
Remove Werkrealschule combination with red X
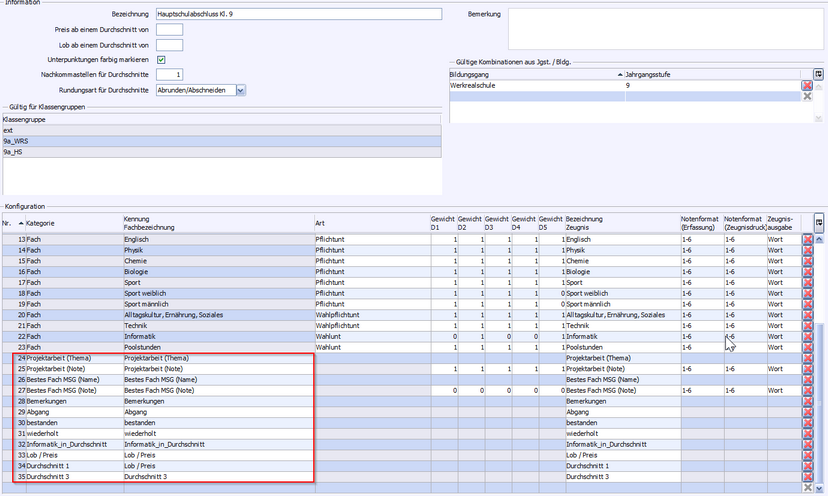click(x=807, y=86)
